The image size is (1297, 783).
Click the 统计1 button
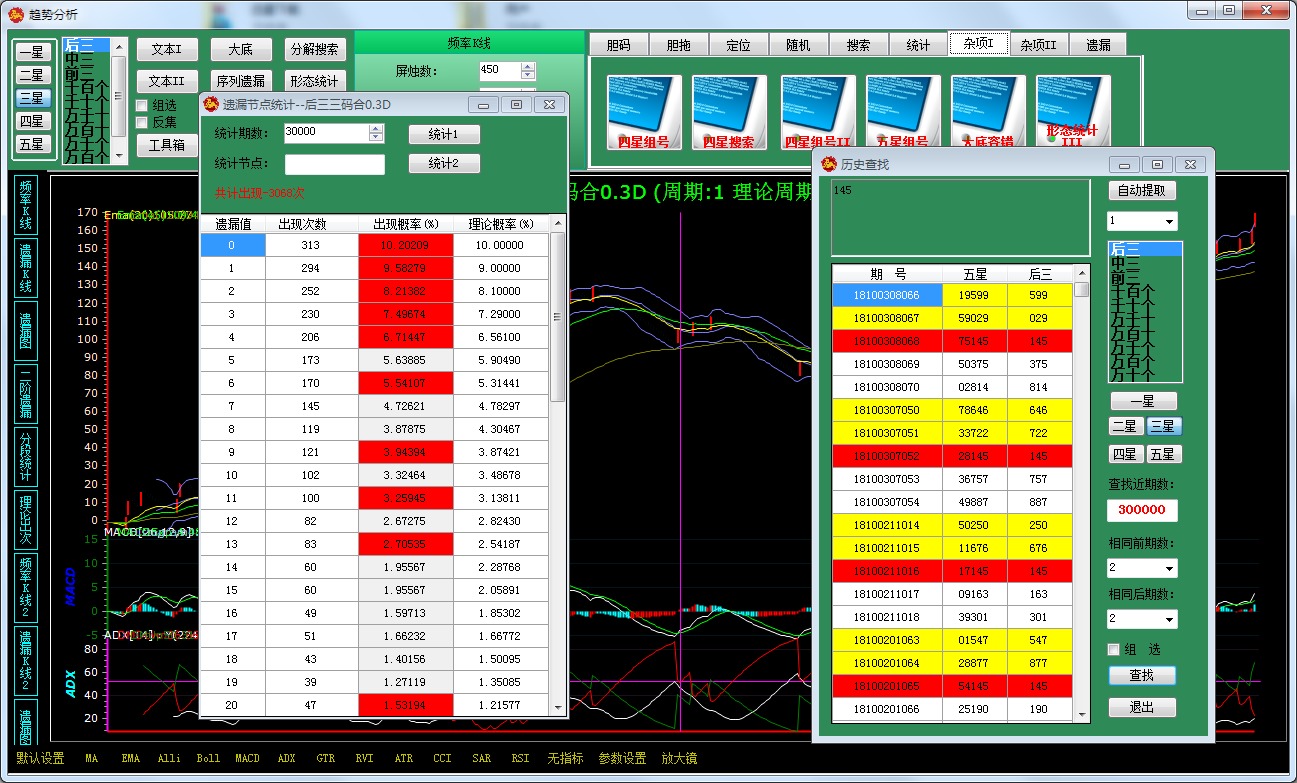point(443,134)
